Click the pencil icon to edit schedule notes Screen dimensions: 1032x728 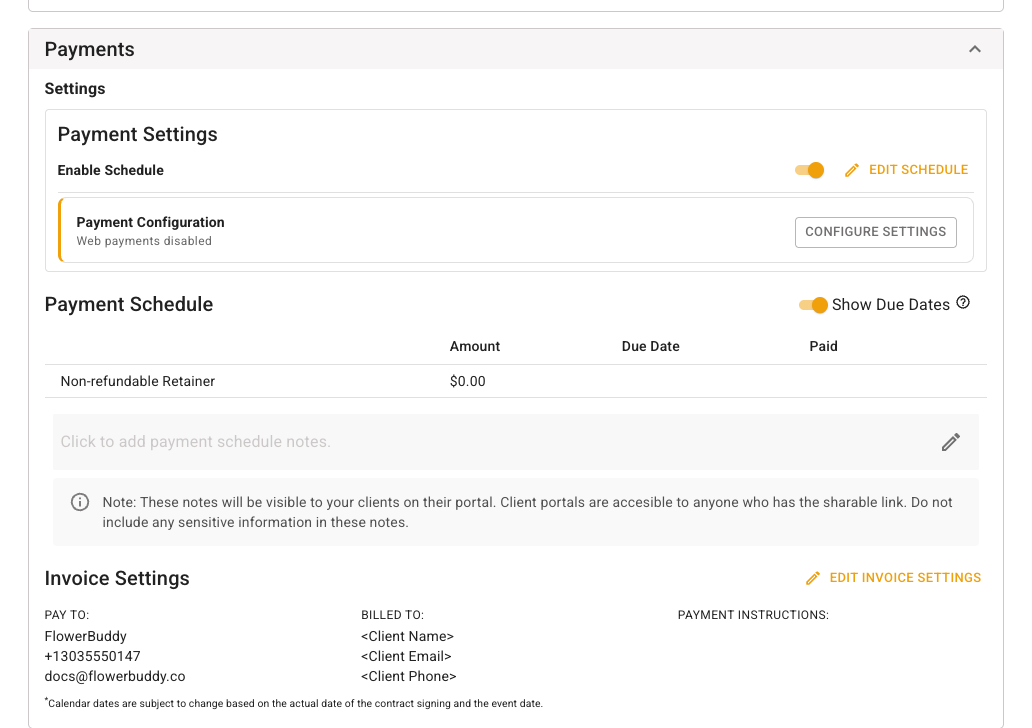point(950,442)
